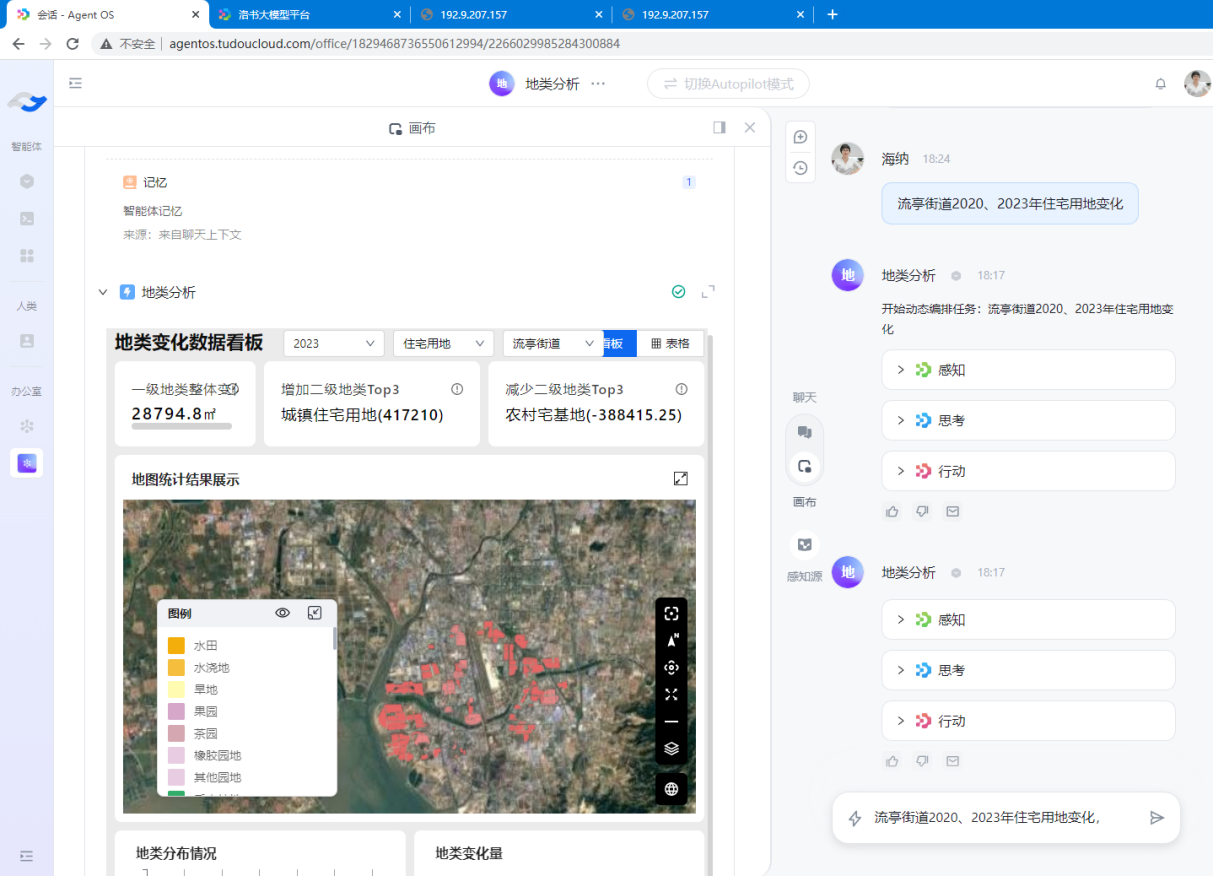Expand 思考 step in first reply
This screenshot has width=1213, height=876.
tap(1028, 420)
